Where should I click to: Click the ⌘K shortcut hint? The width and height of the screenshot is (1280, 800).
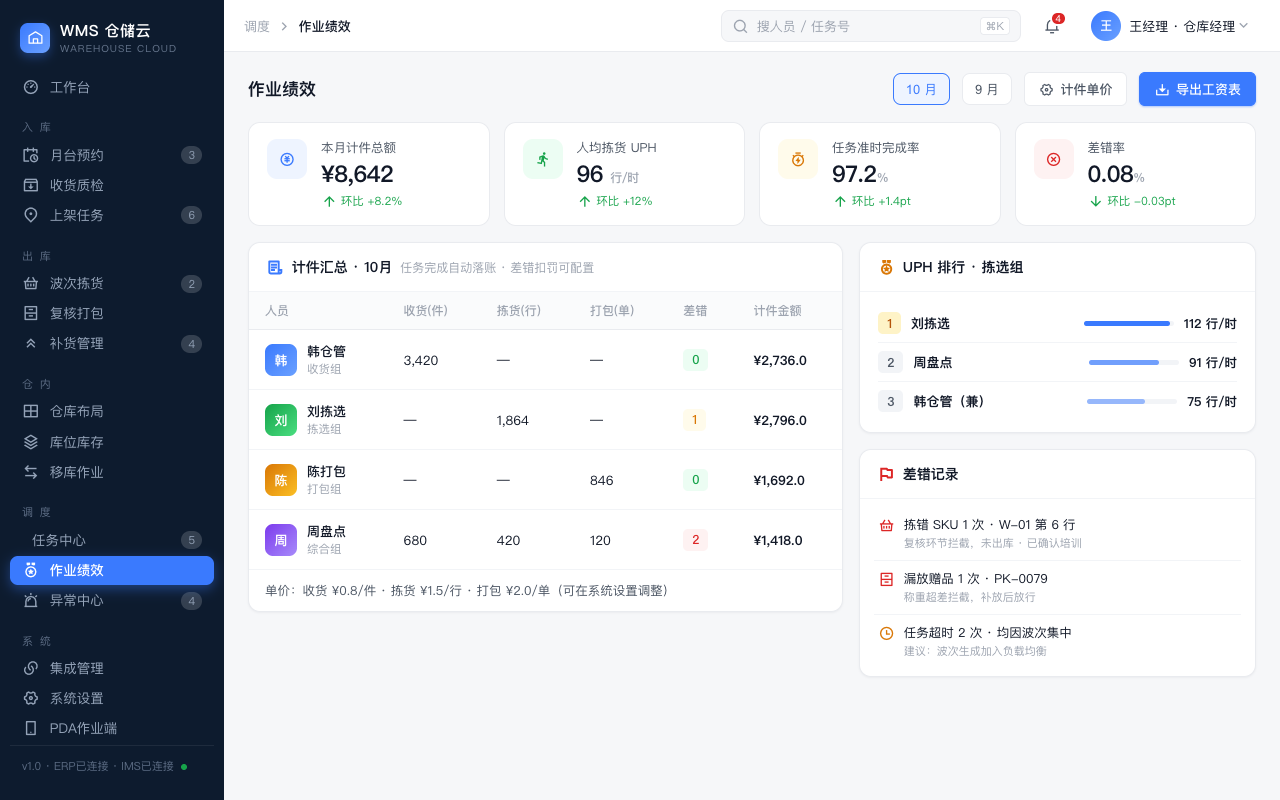(995, 26)
